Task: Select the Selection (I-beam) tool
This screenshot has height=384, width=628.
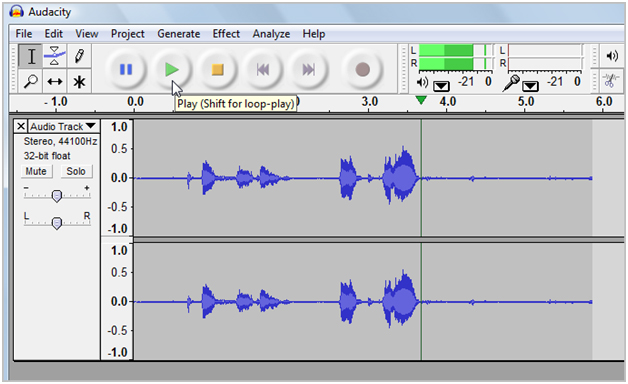Action: [x=31, y=56]
